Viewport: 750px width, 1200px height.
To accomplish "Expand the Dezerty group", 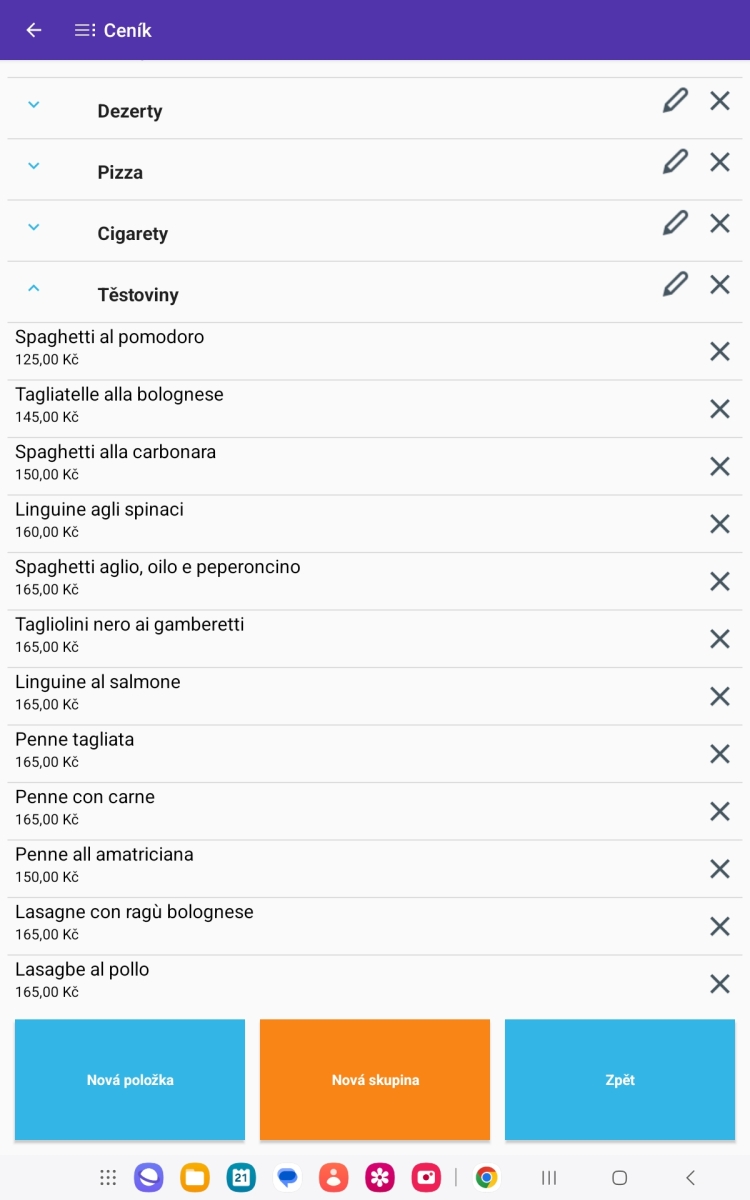I will [33, 104].
